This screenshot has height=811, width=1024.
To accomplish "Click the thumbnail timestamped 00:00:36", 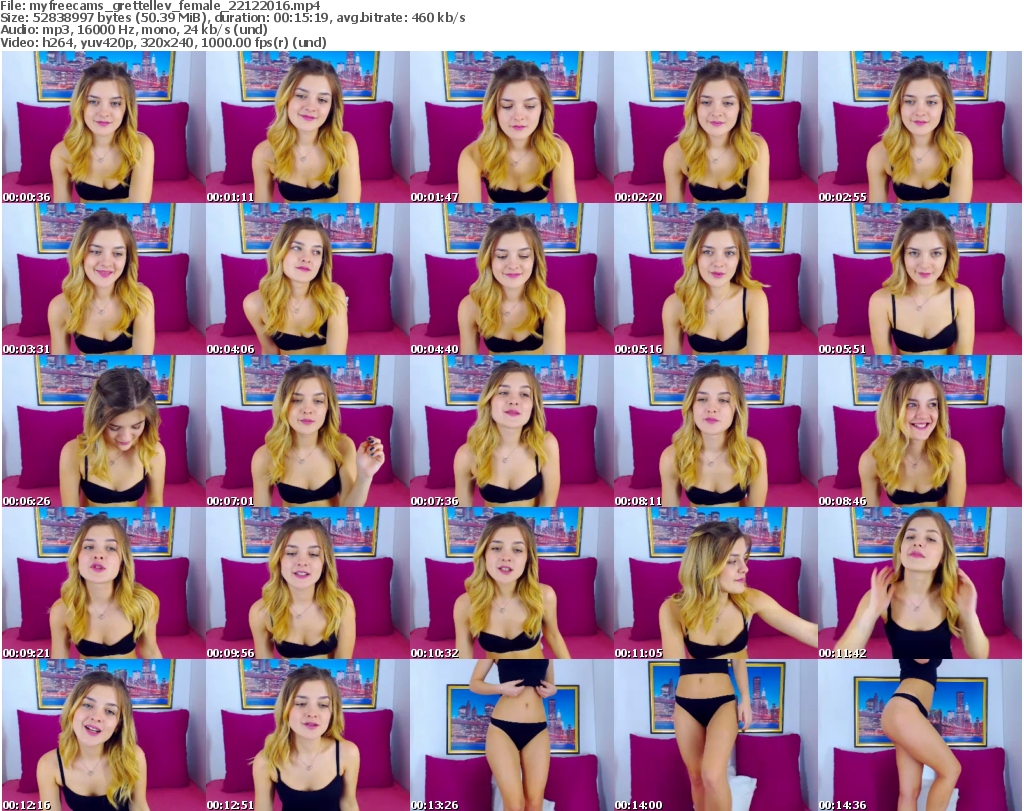I will tap(103, 127).
